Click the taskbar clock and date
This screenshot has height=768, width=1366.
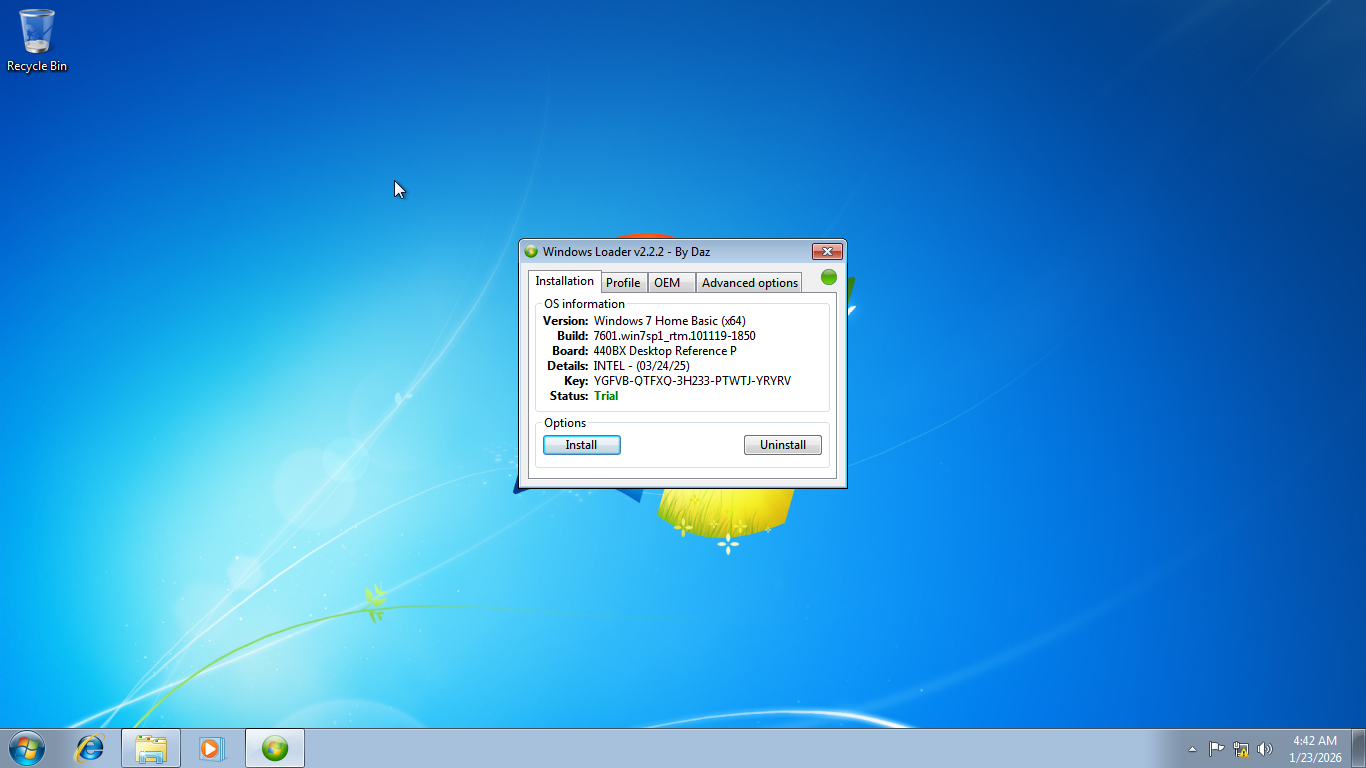1315,749
